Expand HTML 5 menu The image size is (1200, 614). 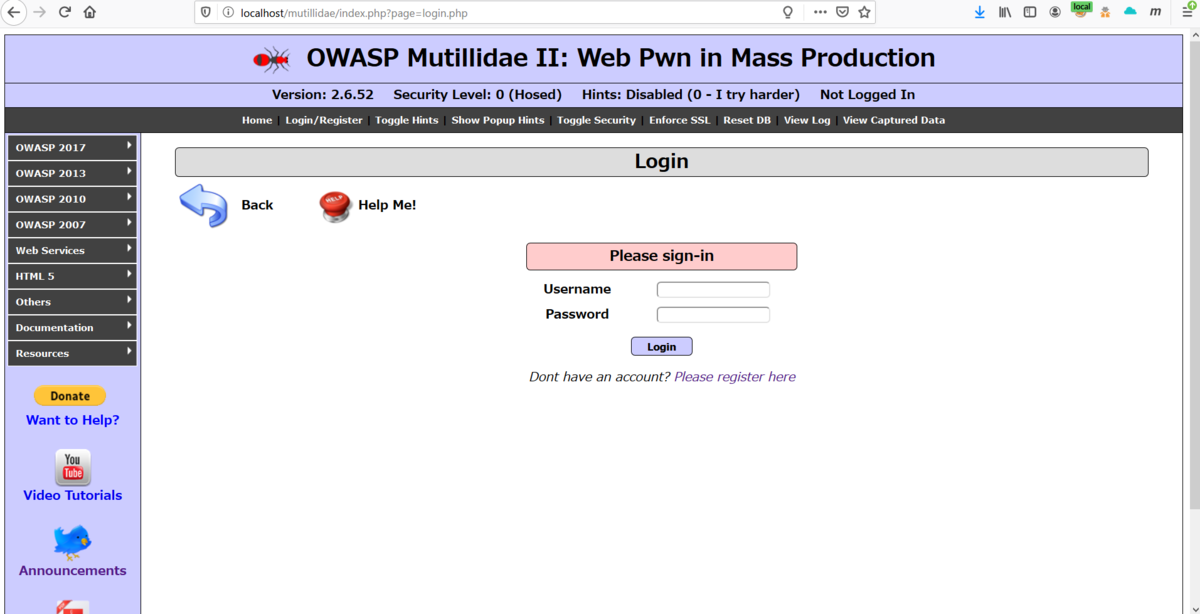(x=72, y=276)
